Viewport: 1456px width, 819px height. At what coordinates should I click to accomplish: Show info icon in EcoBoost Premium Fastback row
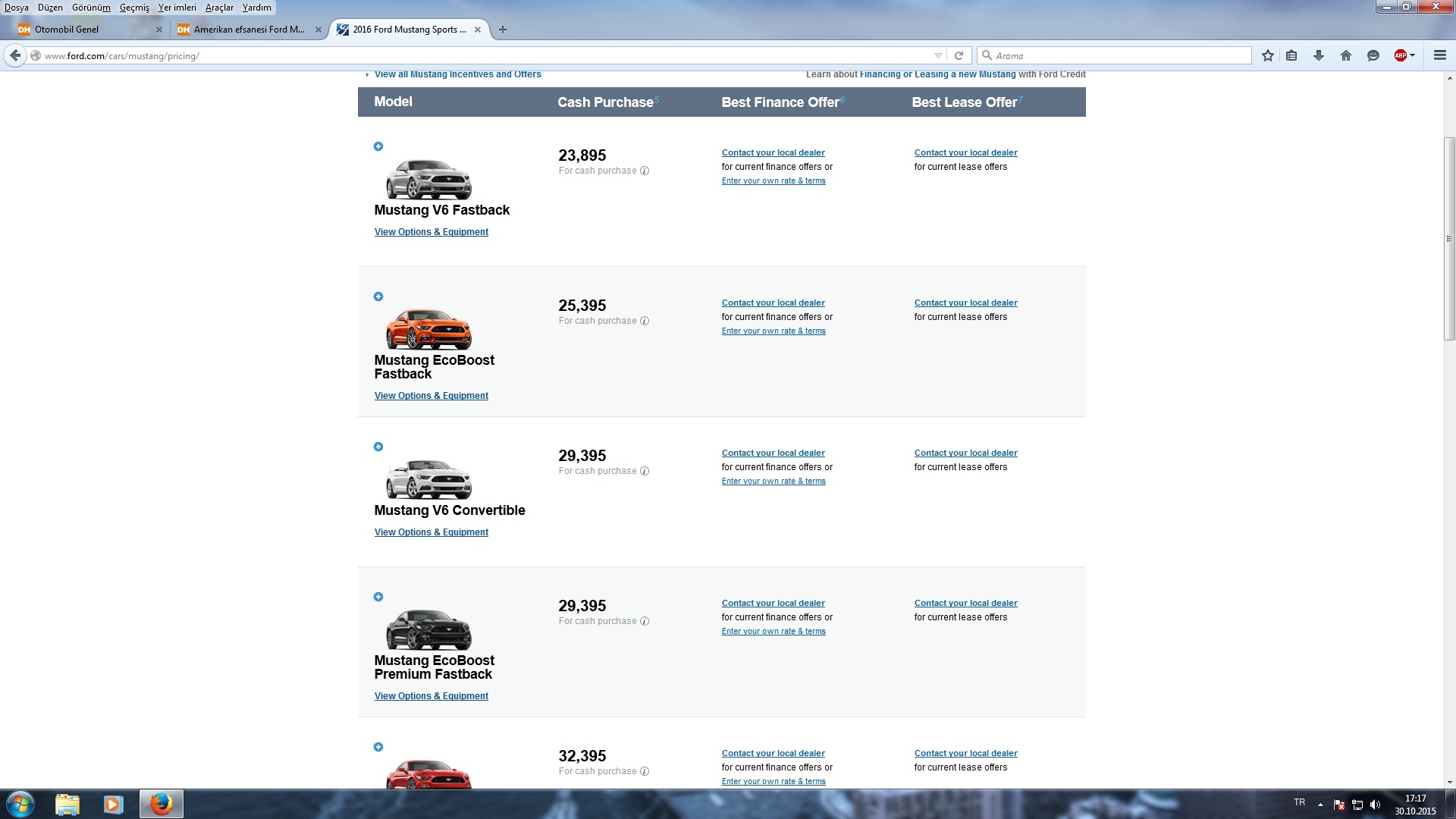(645, 621)
